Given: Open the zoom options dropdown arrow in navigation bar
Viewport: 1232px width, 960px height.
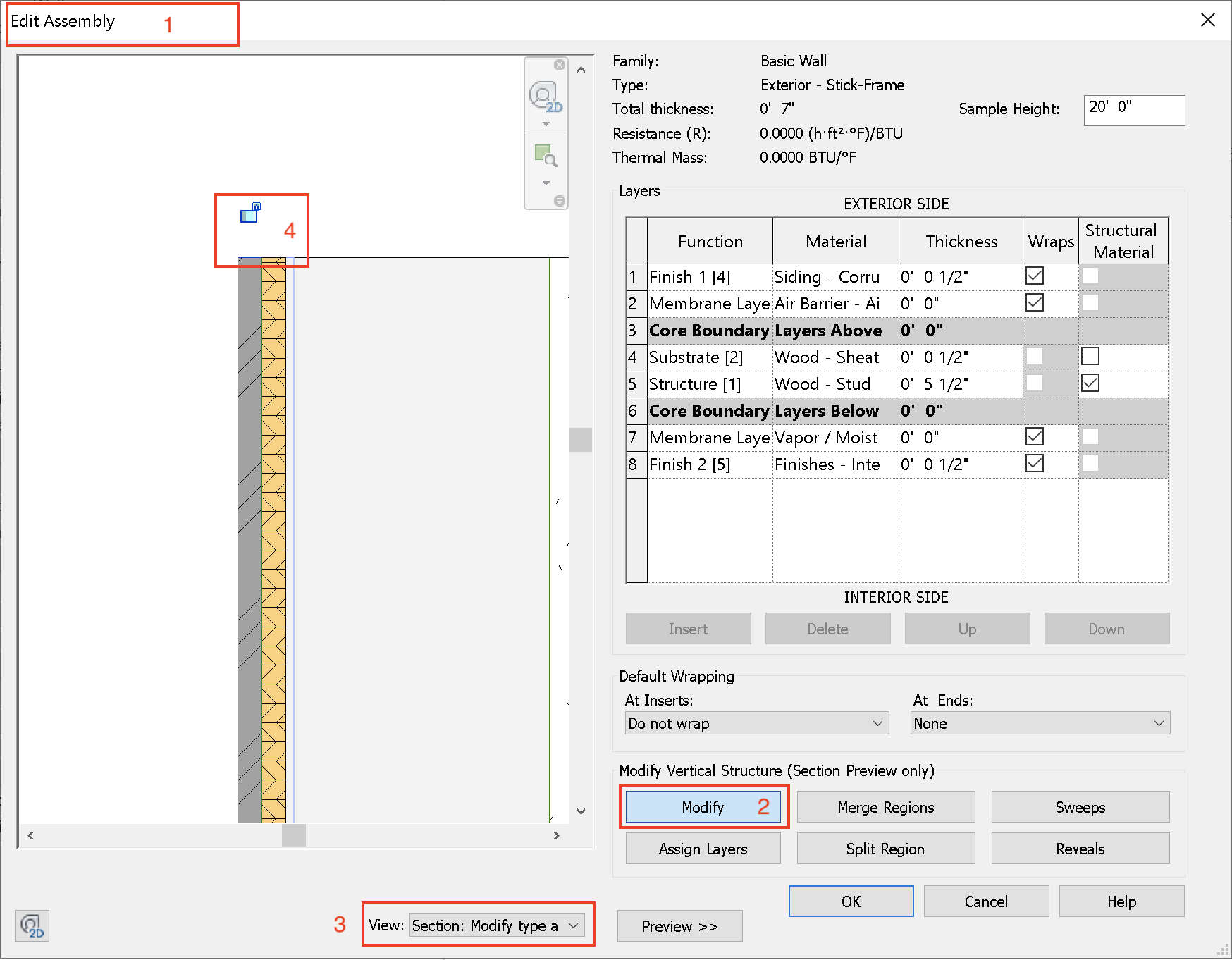Looking at the screenshot, I should pos(546,183).
